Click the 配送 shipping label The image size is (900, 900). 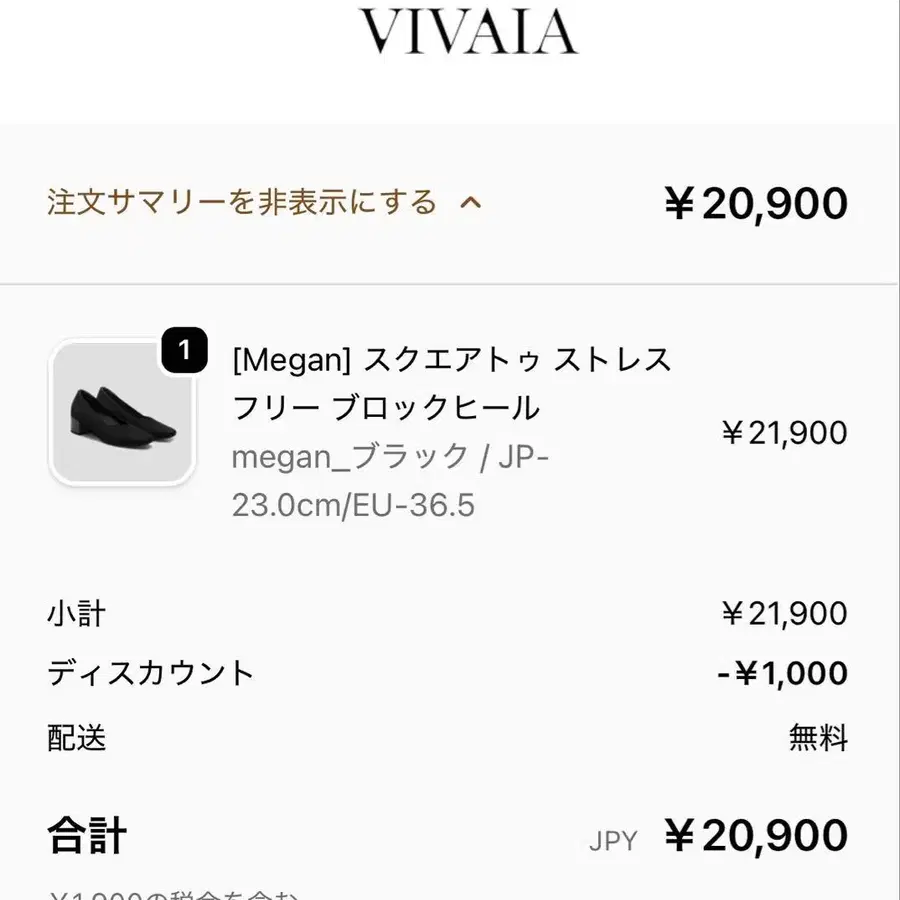(x=76, y=738)
